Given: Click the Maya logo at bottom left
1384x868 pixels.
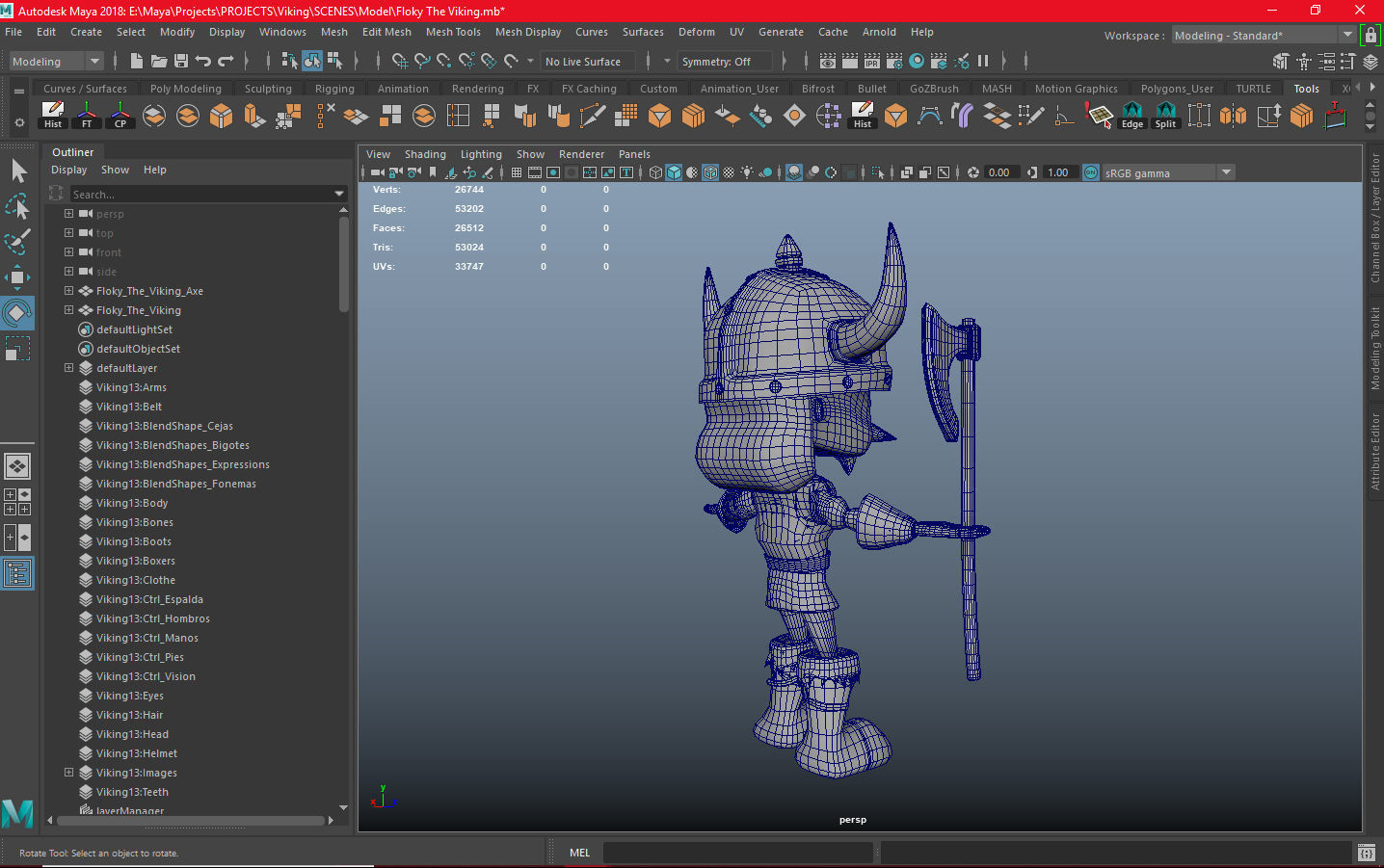Looking at the screenshot, I should point(17,814).
